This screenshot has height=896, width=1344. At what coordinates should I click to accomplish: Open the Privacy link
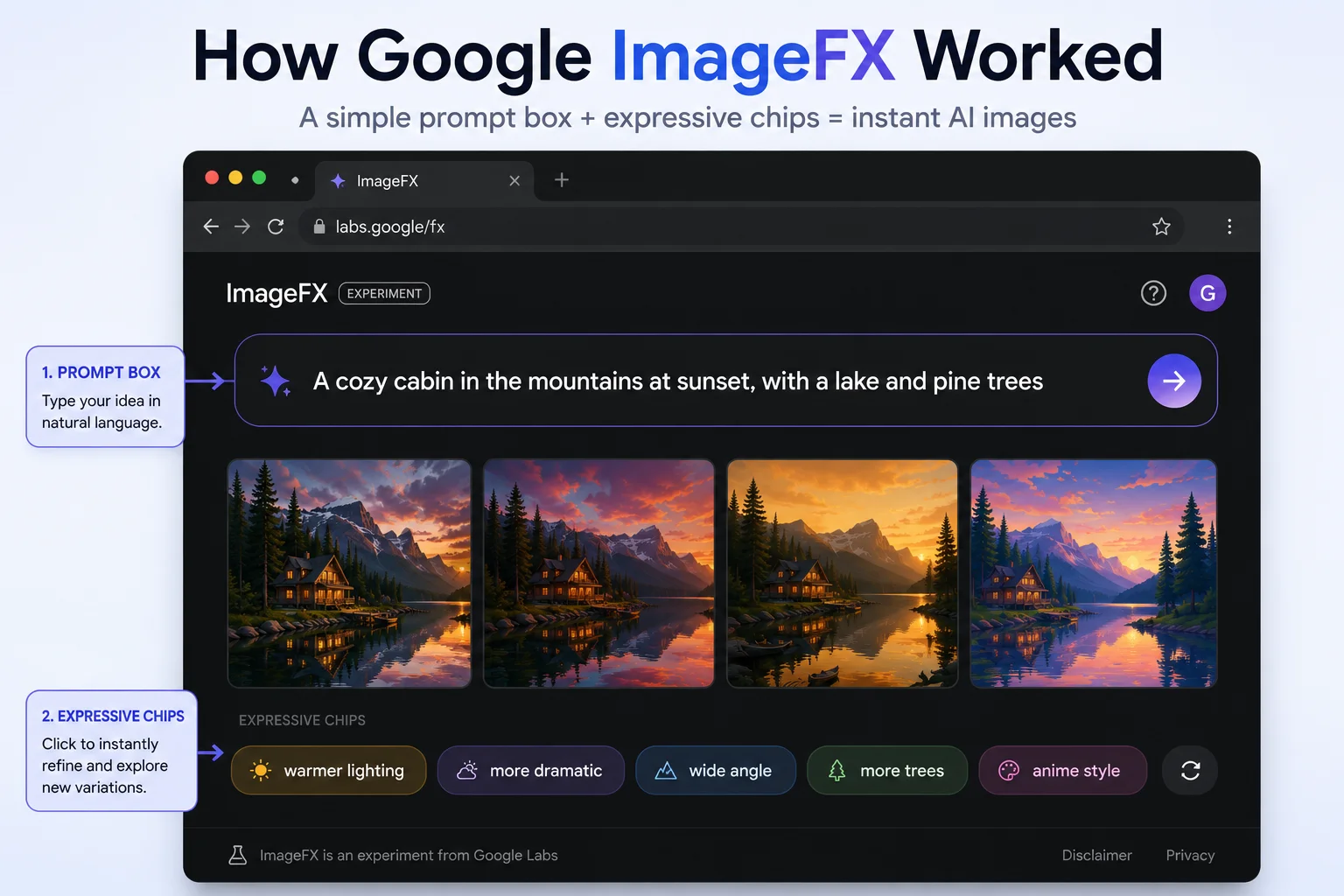click(x=1190, y=855)
